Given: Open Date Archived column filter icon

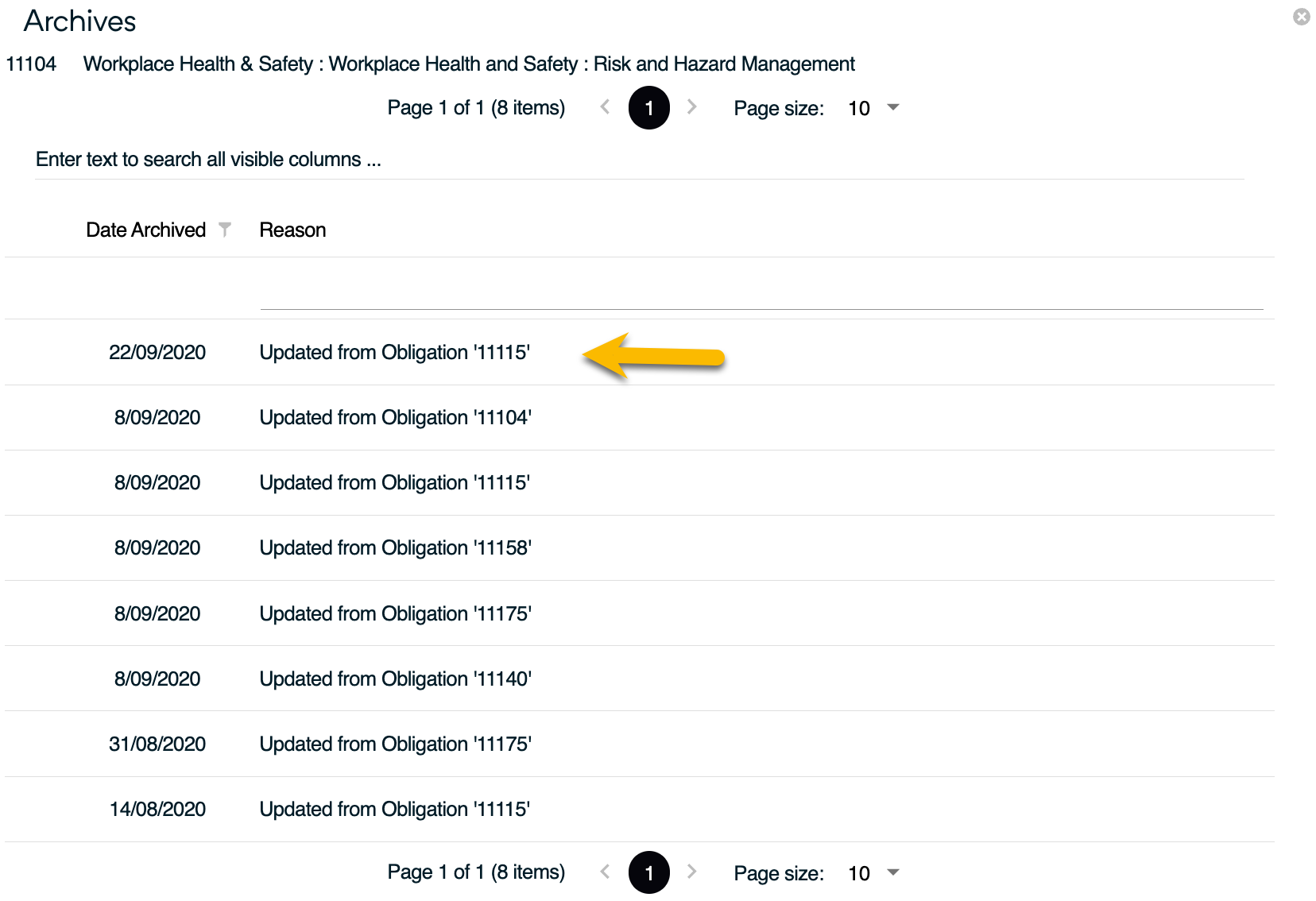Looking at the screenshot, I should pyautogui.click(x=225, y=230).
